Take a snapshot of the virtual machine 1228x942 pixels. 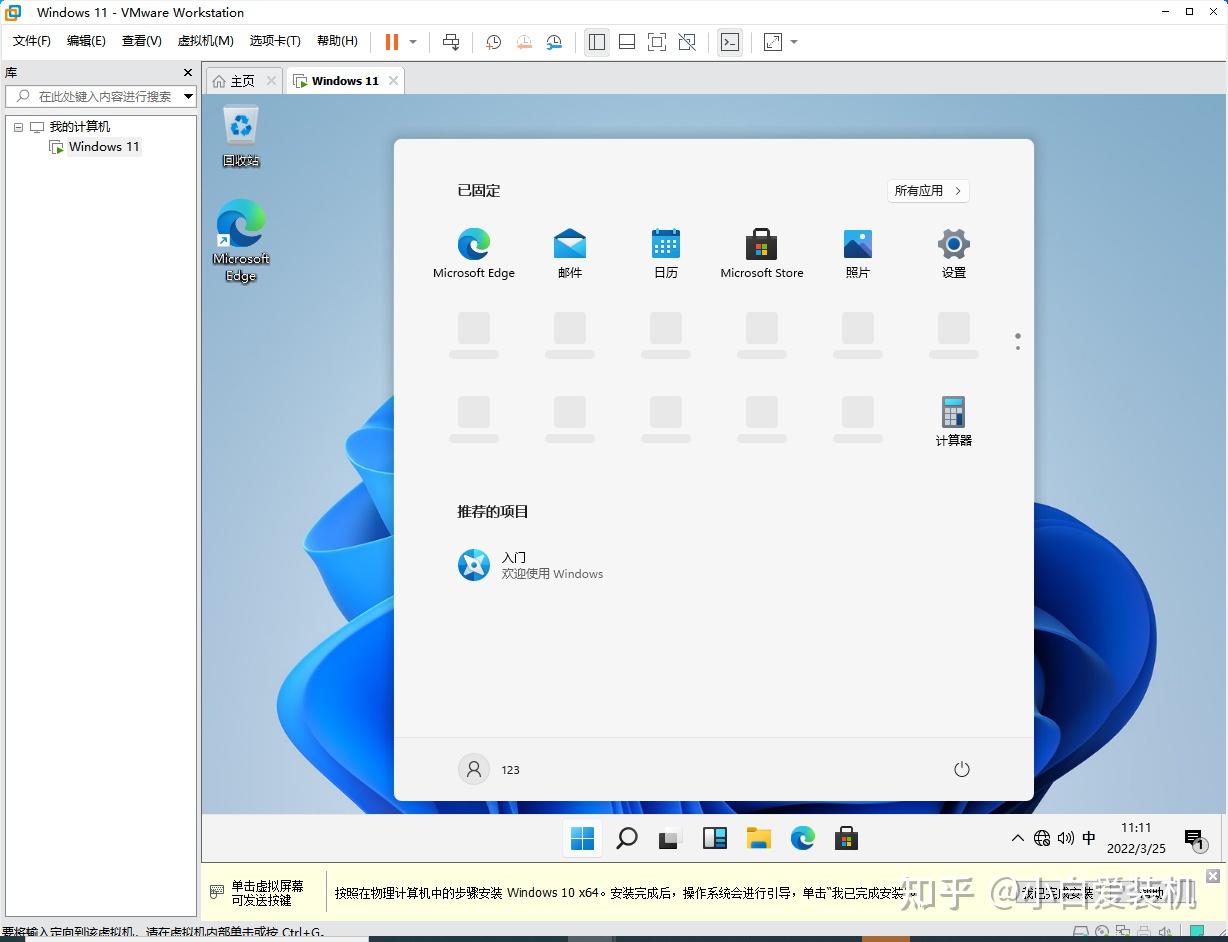point(492,42)
